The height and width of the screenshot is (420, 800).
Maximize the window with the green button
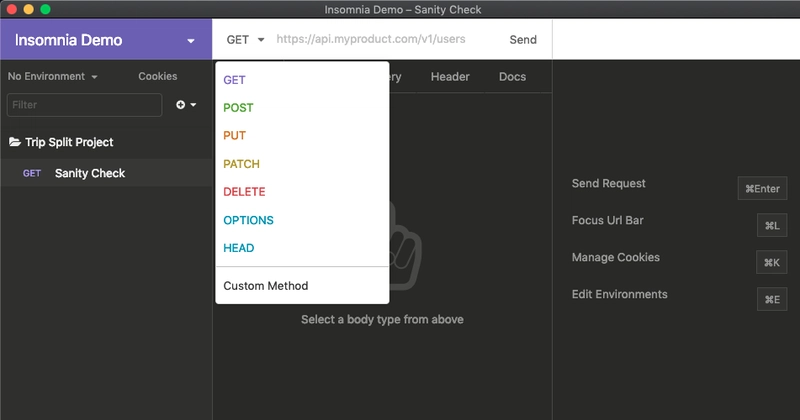coord(45,9)
